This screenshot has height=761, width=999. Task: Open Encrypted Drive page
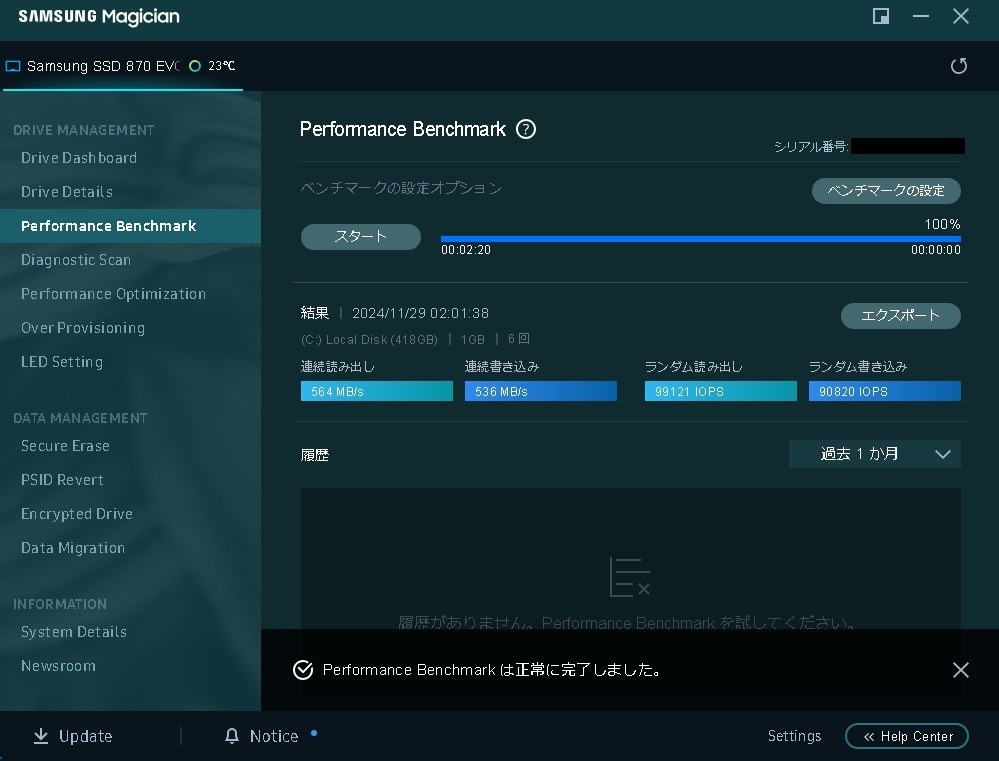pos(77,514)
